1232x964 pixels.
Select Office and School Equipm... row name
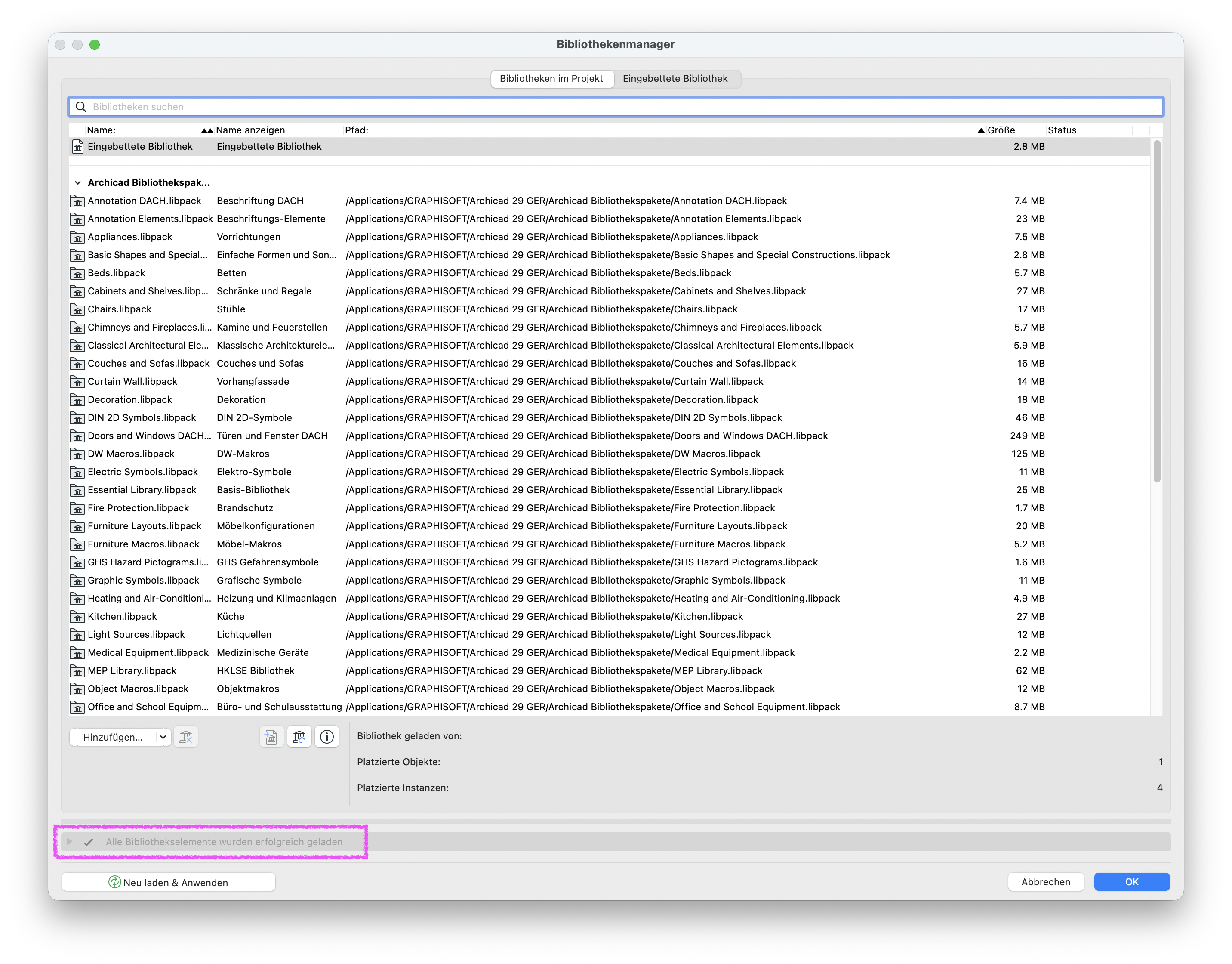coord(148,707)
